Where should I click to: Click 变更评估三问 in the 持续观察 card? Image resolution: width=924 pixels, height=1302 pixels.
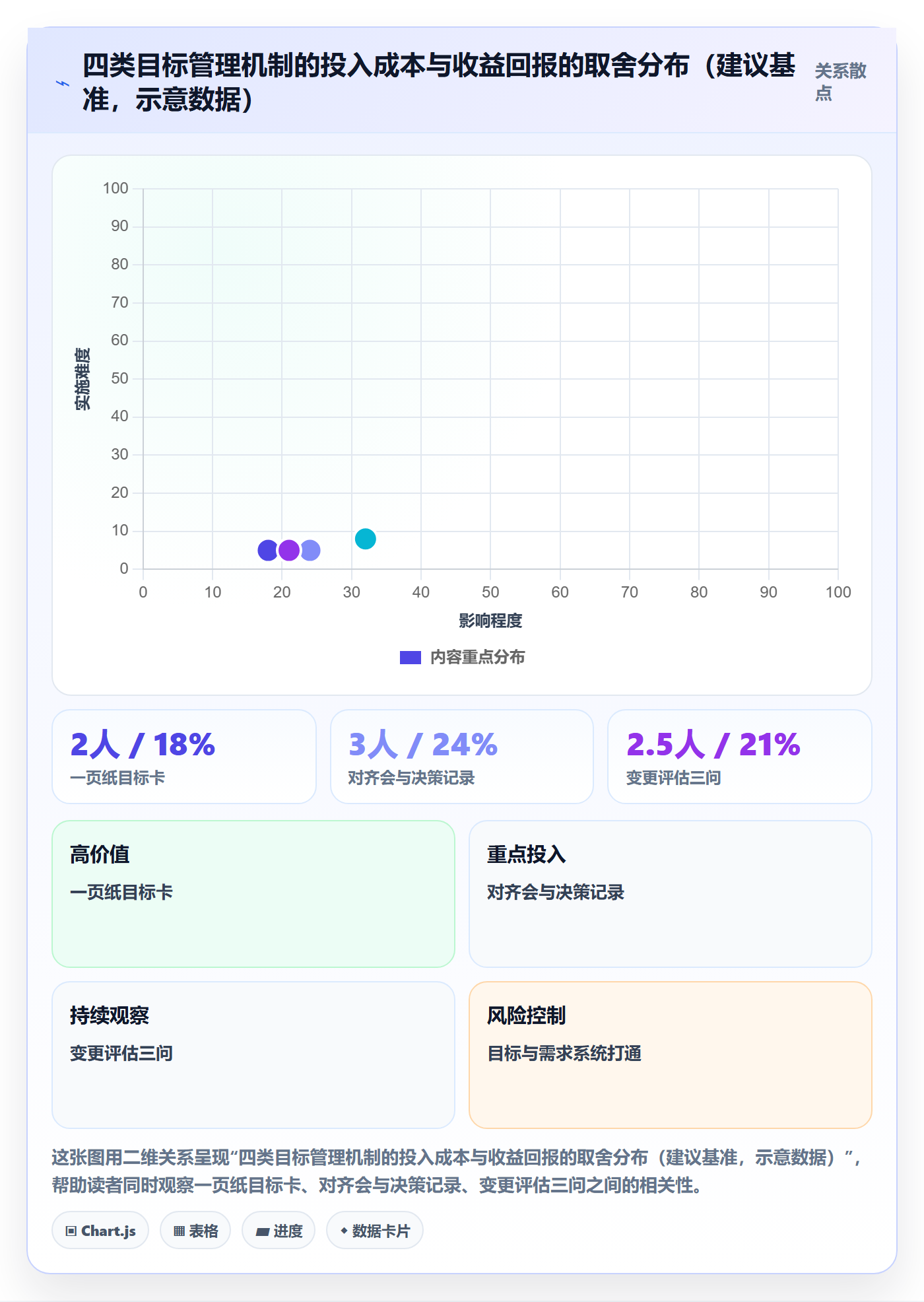[121, 1053]
